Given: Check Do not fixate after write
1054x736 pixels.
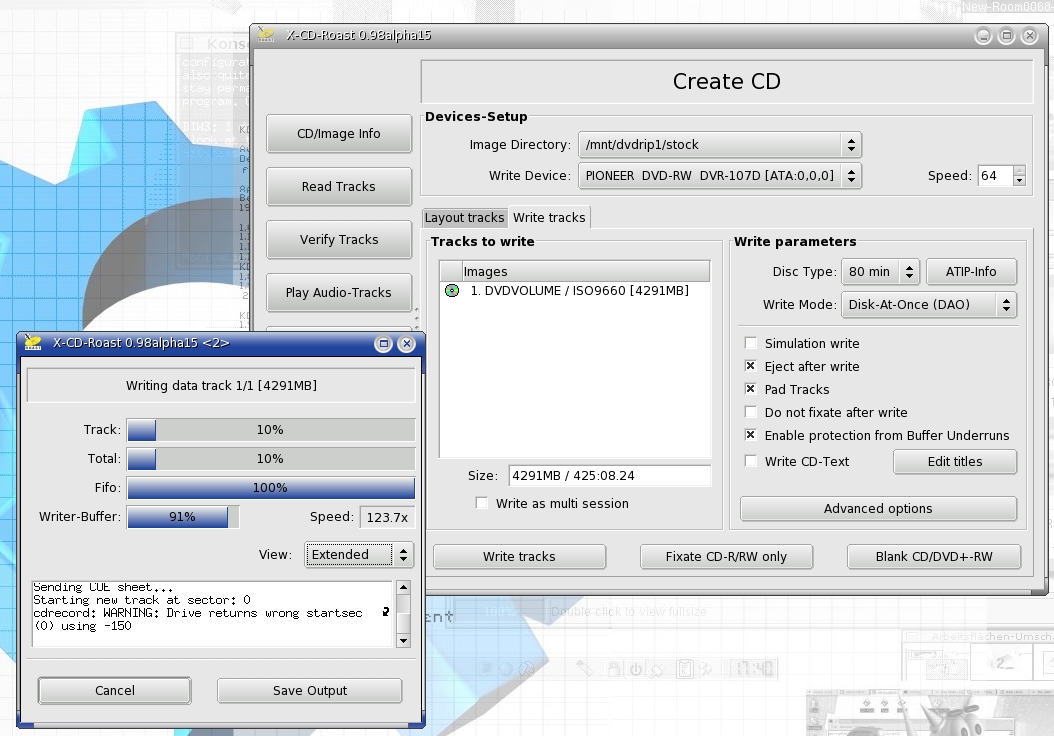Looking at the screenshot, I should point(751,412).
